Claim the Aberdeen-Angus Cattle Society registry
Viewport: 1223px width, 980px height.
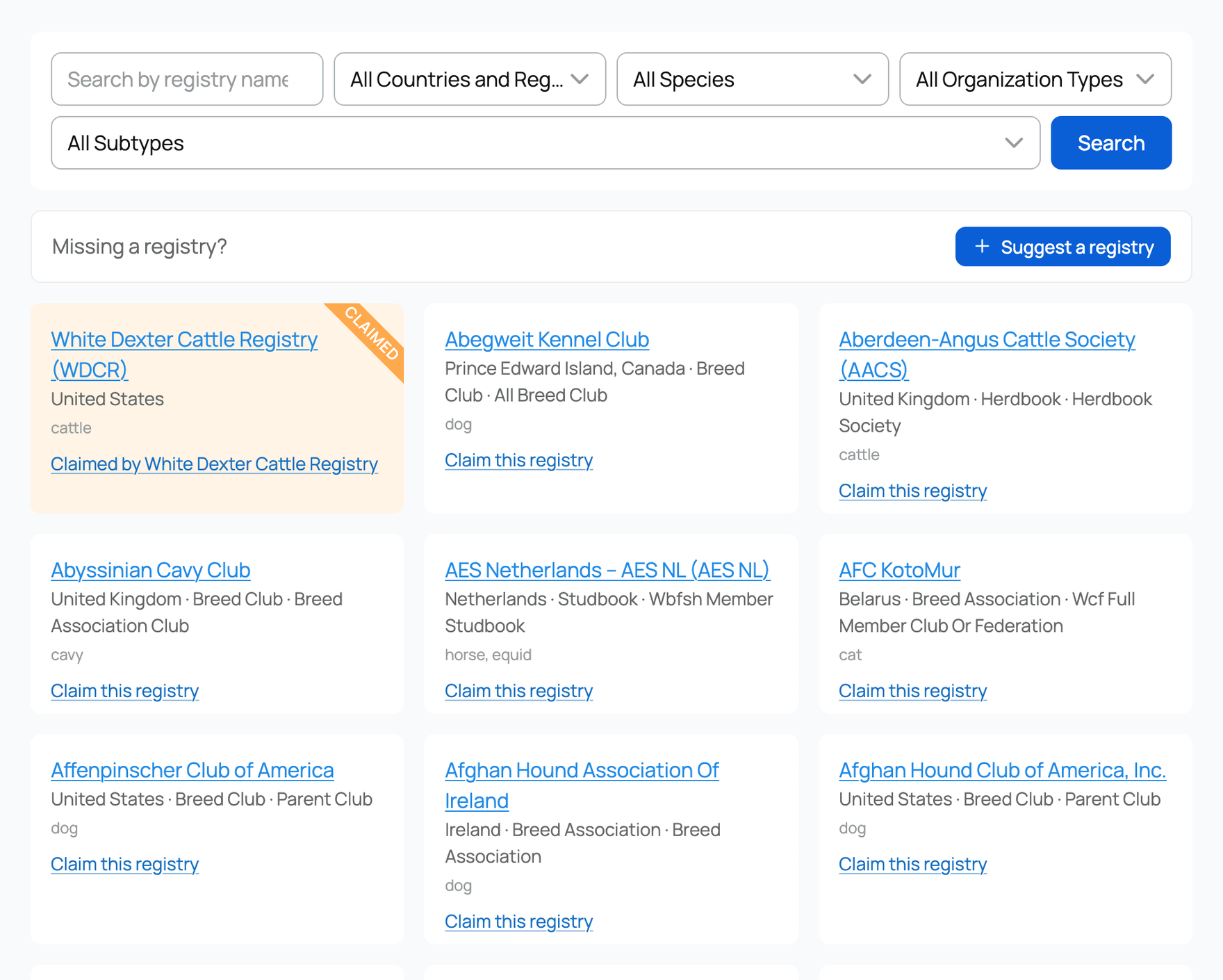point(912,491)
